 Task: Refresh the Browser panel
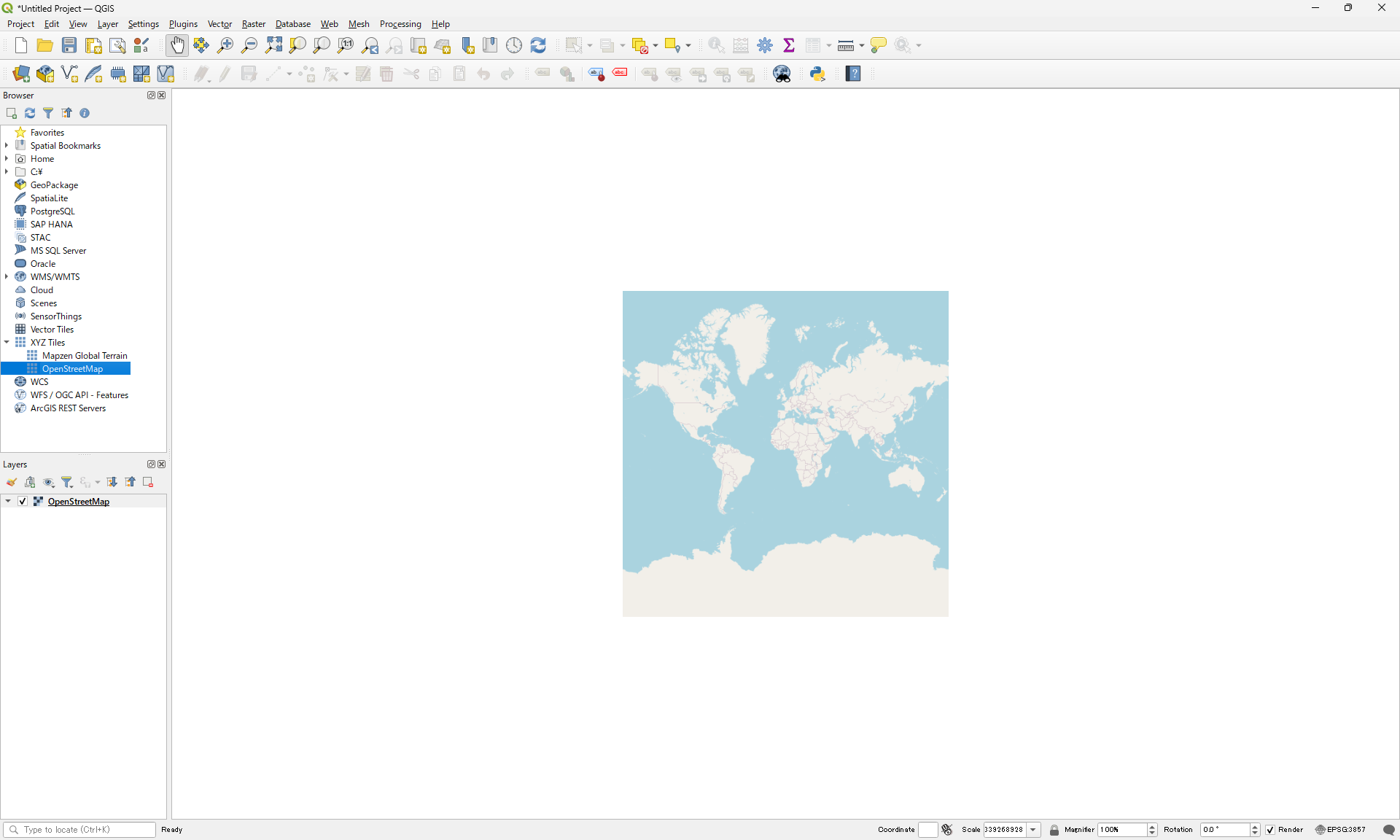click(x=30, y=113)
